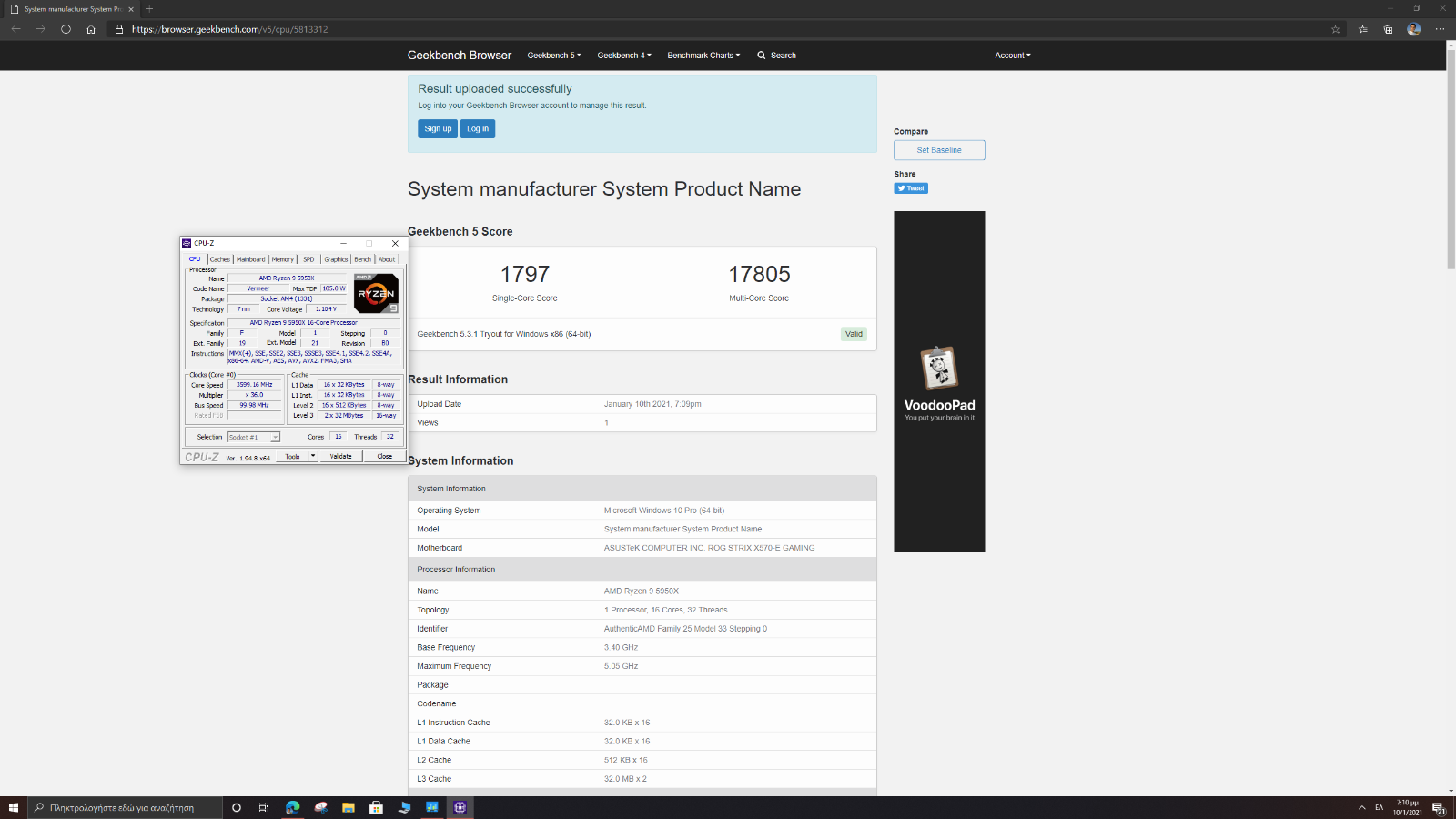
Task: Go to Geekbench Browser home link
Action: (459, 56)
